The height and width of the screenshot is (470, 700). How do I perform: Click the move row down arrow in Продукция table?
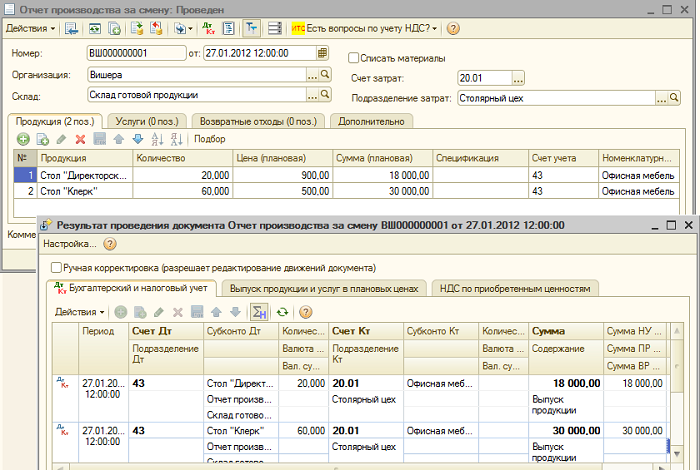click(x=138, y=139)
